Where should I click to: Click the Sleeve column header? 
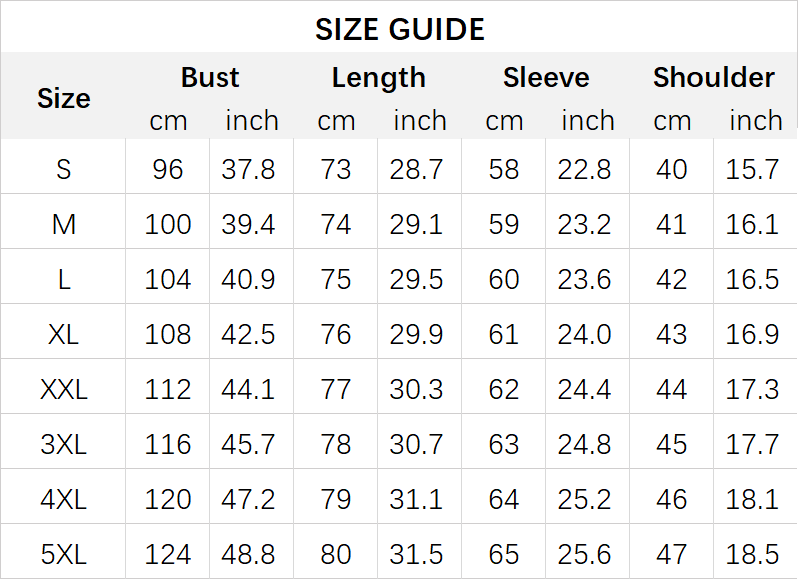[546, 78]
